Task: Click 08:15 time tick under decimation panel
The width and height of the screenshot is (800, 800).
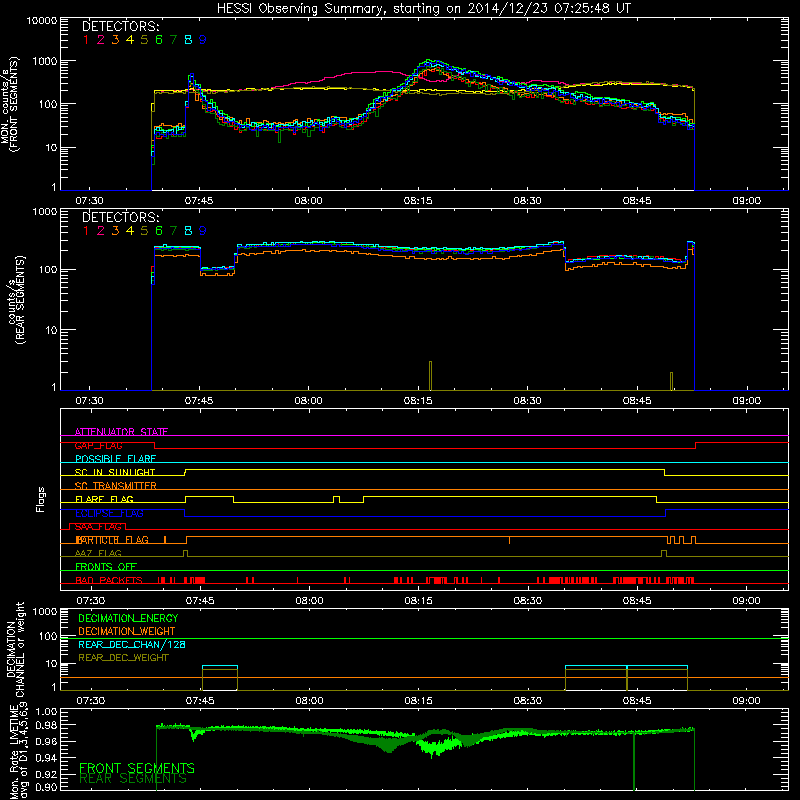Action: tap(418, 701)
